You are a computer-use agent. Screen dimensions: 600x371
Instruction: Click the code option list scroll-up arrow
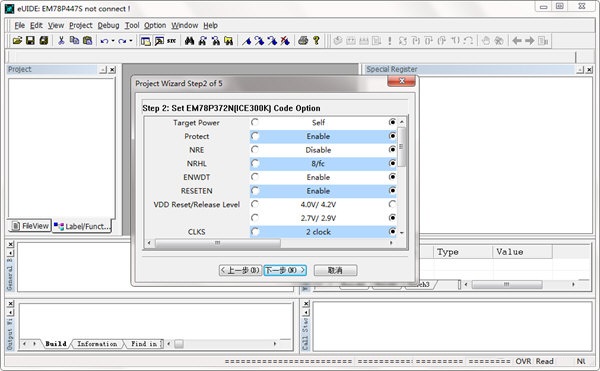tap(402, 122)
